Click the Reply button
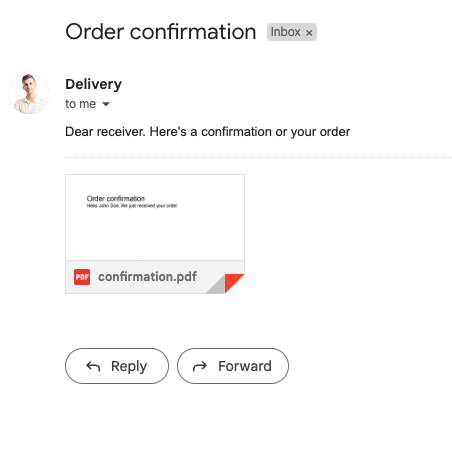Viewport: 452px width, 468px height. (117, 366)
